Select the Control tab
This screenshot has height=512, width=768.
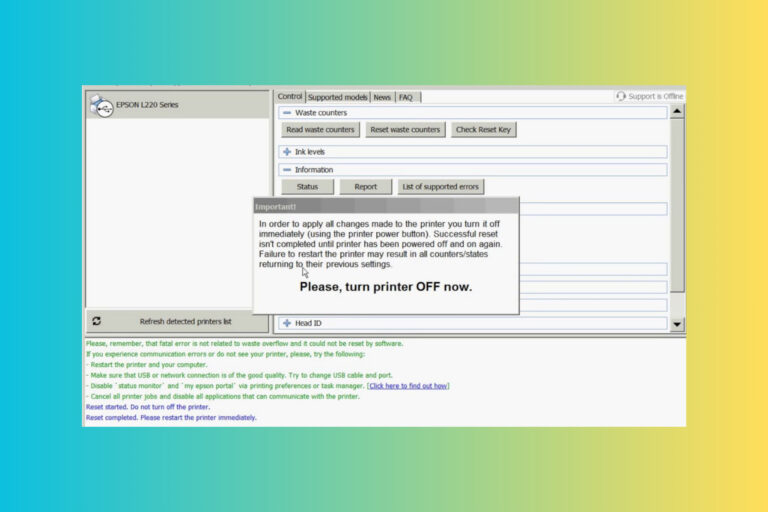[x=290, y=97]
